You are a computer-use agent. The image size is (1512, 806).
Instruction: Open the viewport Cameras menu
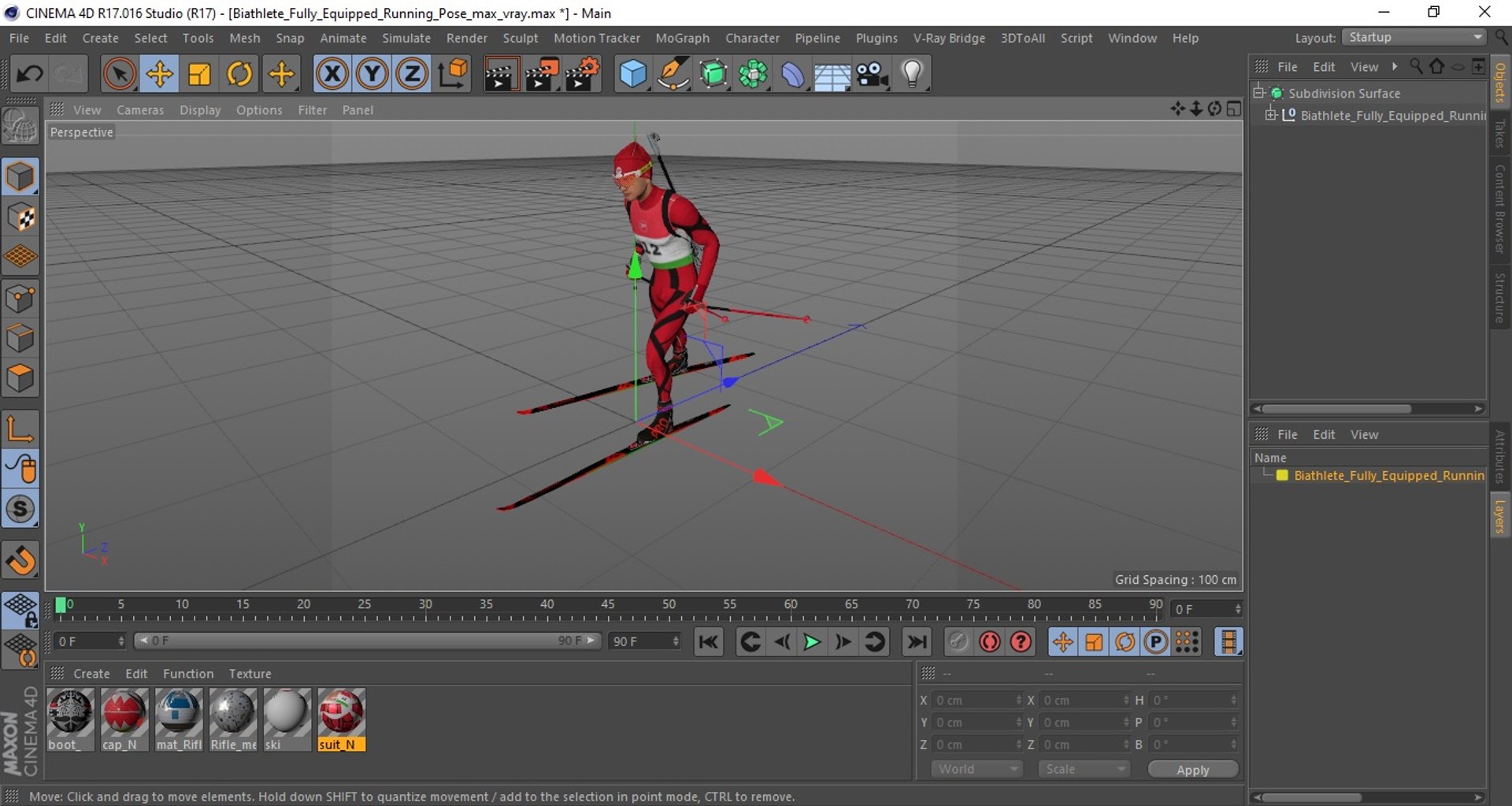140,110
